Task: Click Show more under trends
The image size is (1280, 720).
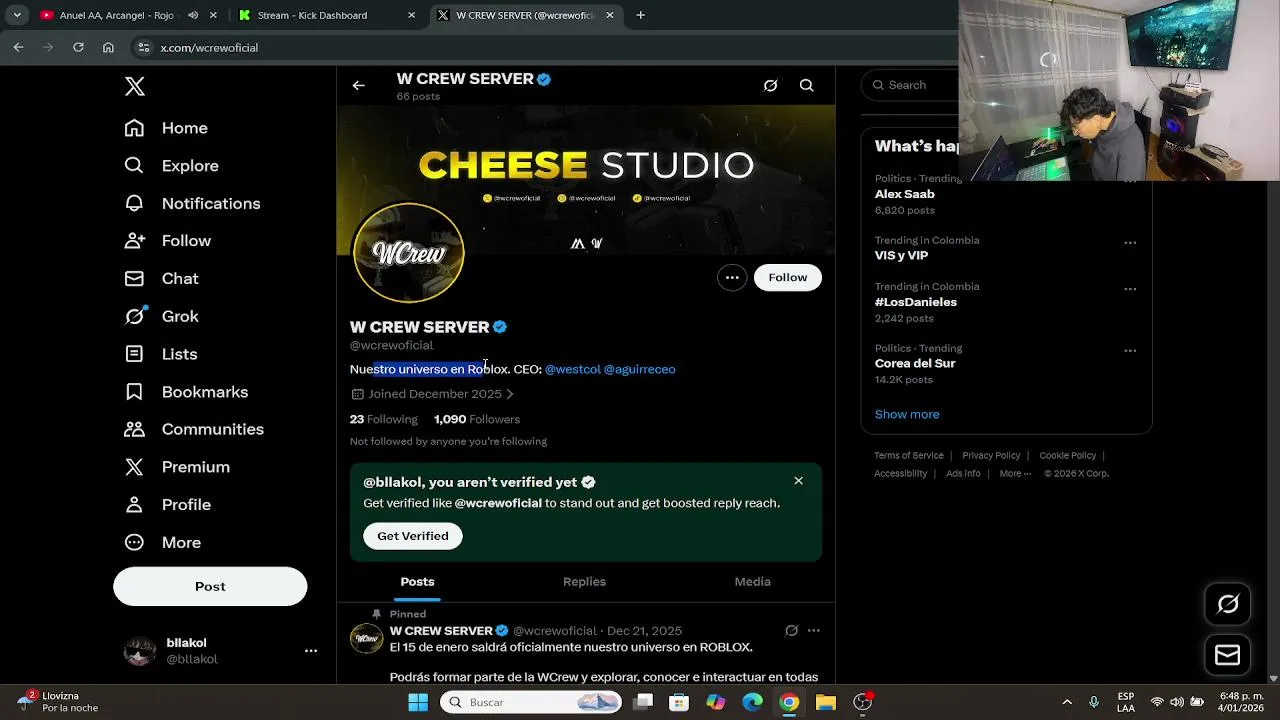Action: click(x=907, y=414)
